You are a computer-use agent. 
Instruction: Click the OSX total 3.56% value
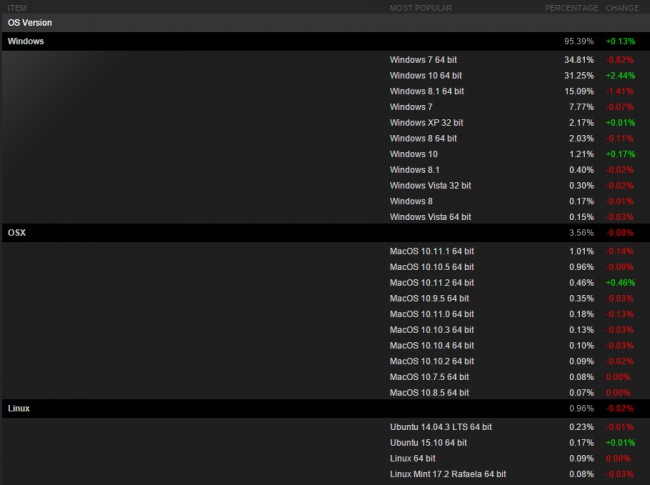[x=581, y=233]
